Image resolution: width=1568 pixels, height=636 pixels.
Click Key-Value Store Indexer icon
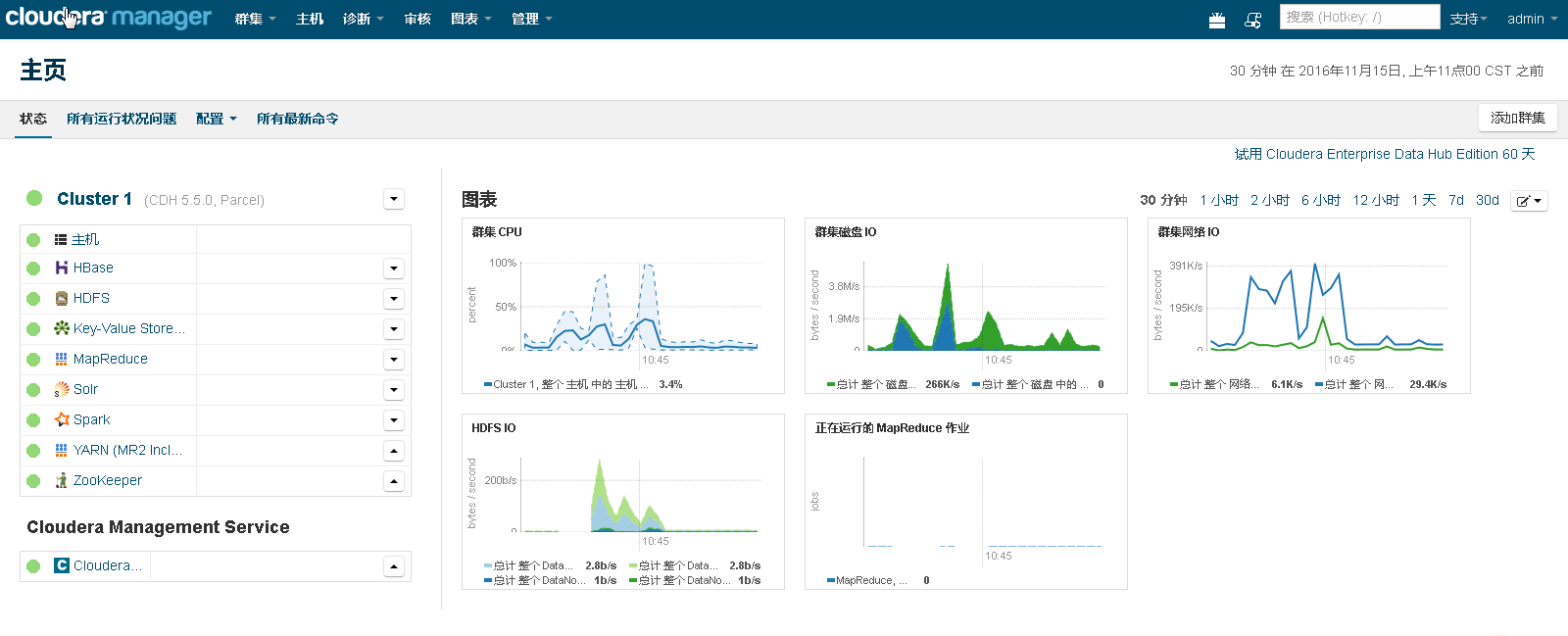(62, 328)
